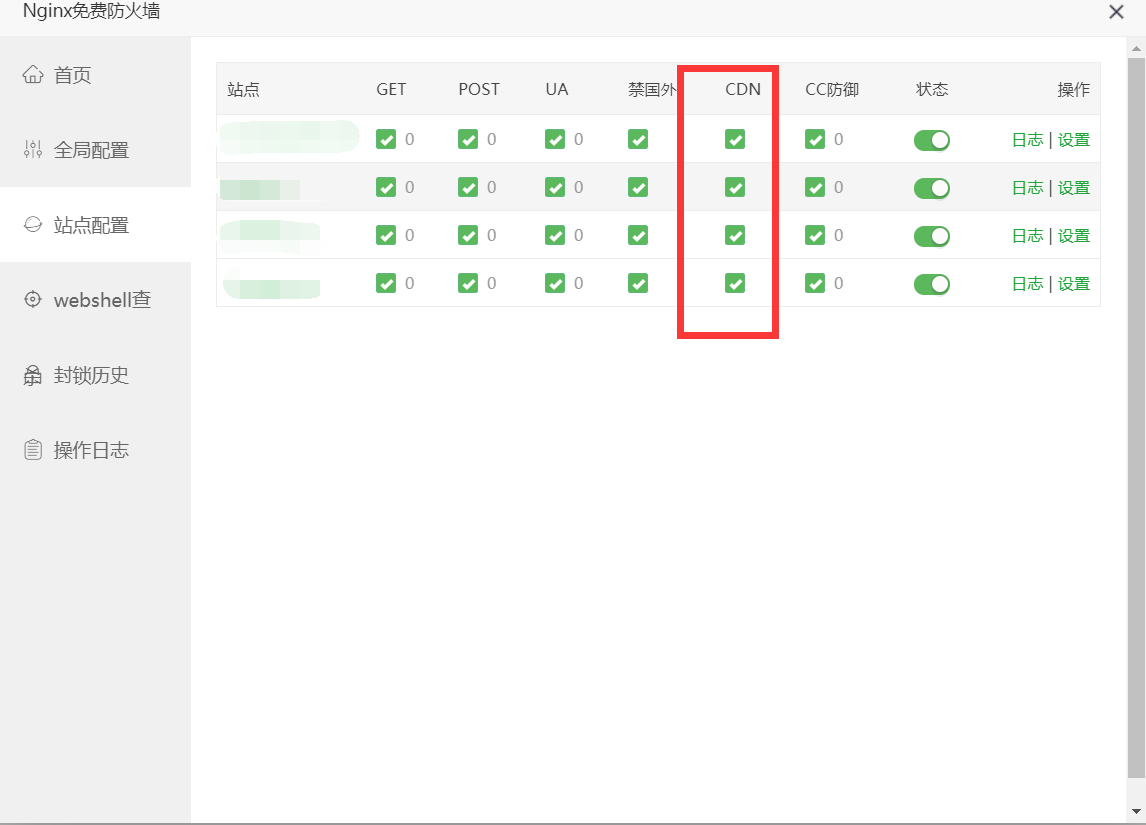This screenshot has width=1146, height=825.
Task: Toggle POST checkbox in third site row
Action: 468,235
